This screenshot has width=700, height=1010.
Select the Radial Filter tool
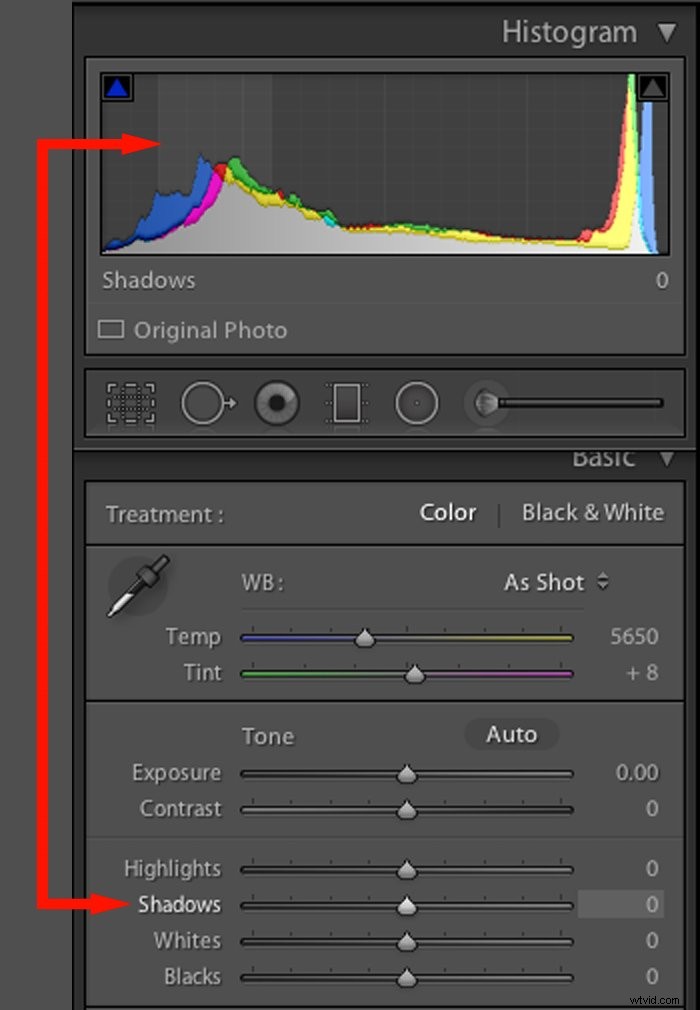pos(417,403)
